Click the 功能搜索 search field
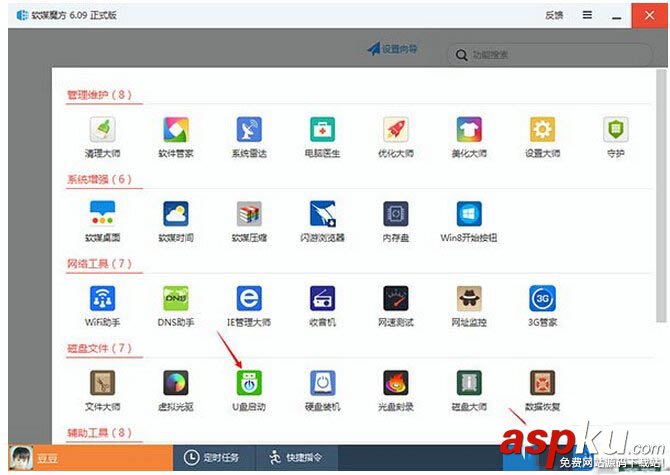670x475 pixels. click(550, 55)
